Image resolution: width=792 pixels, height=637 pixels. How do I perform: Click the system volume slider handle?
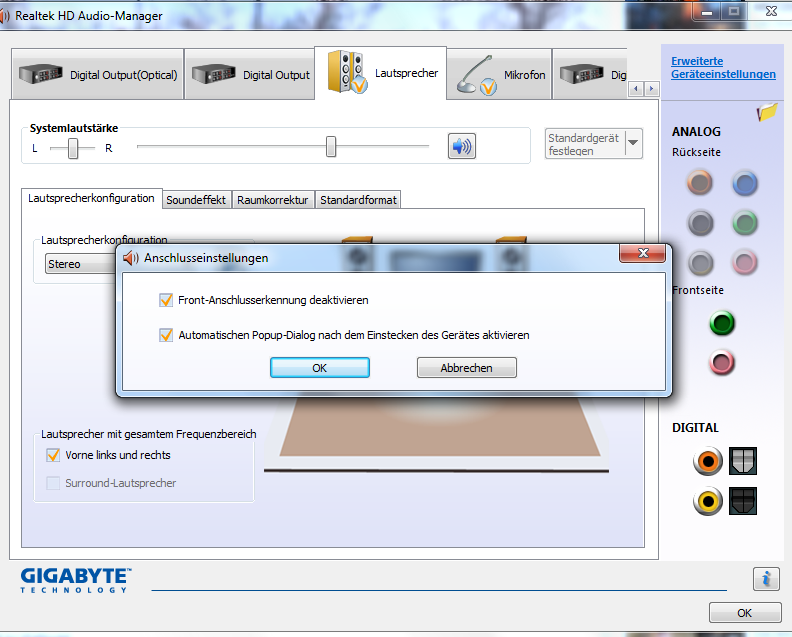pyautogui.click(x=331, y=146)
